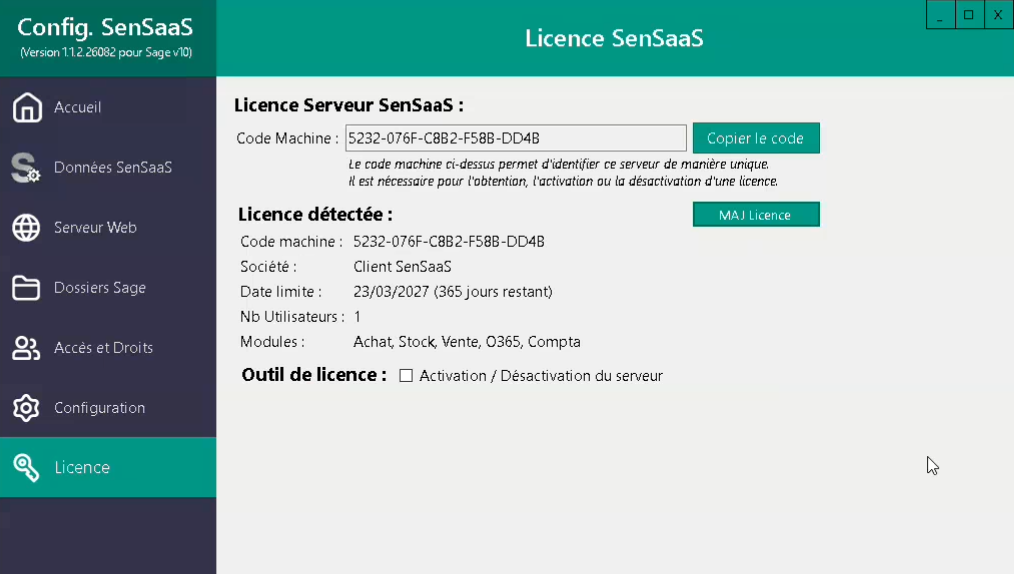
Task: Click the Licence SenSaaS header title
Action: [614, 38]
